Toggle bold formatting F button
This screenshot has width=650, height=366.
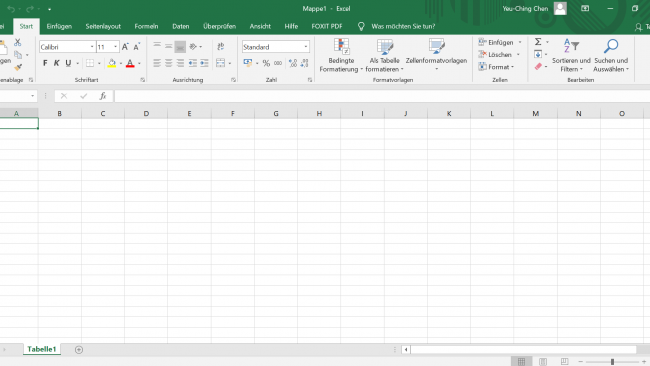pos(45,63)
